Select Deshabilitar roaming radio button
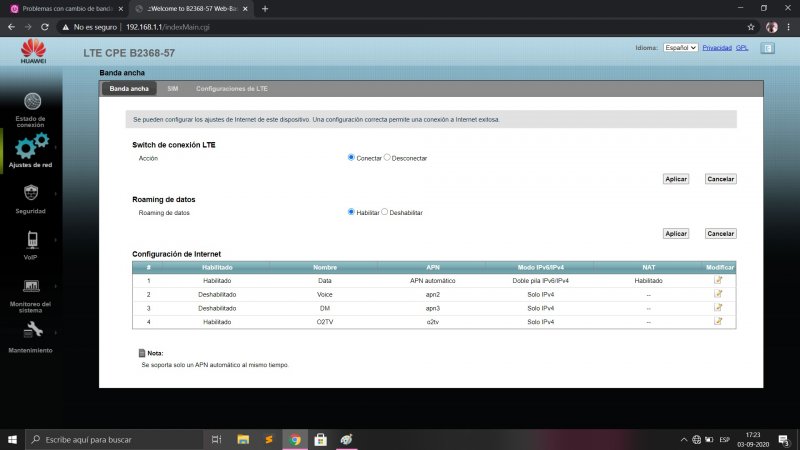 click(x=385, y=212)
